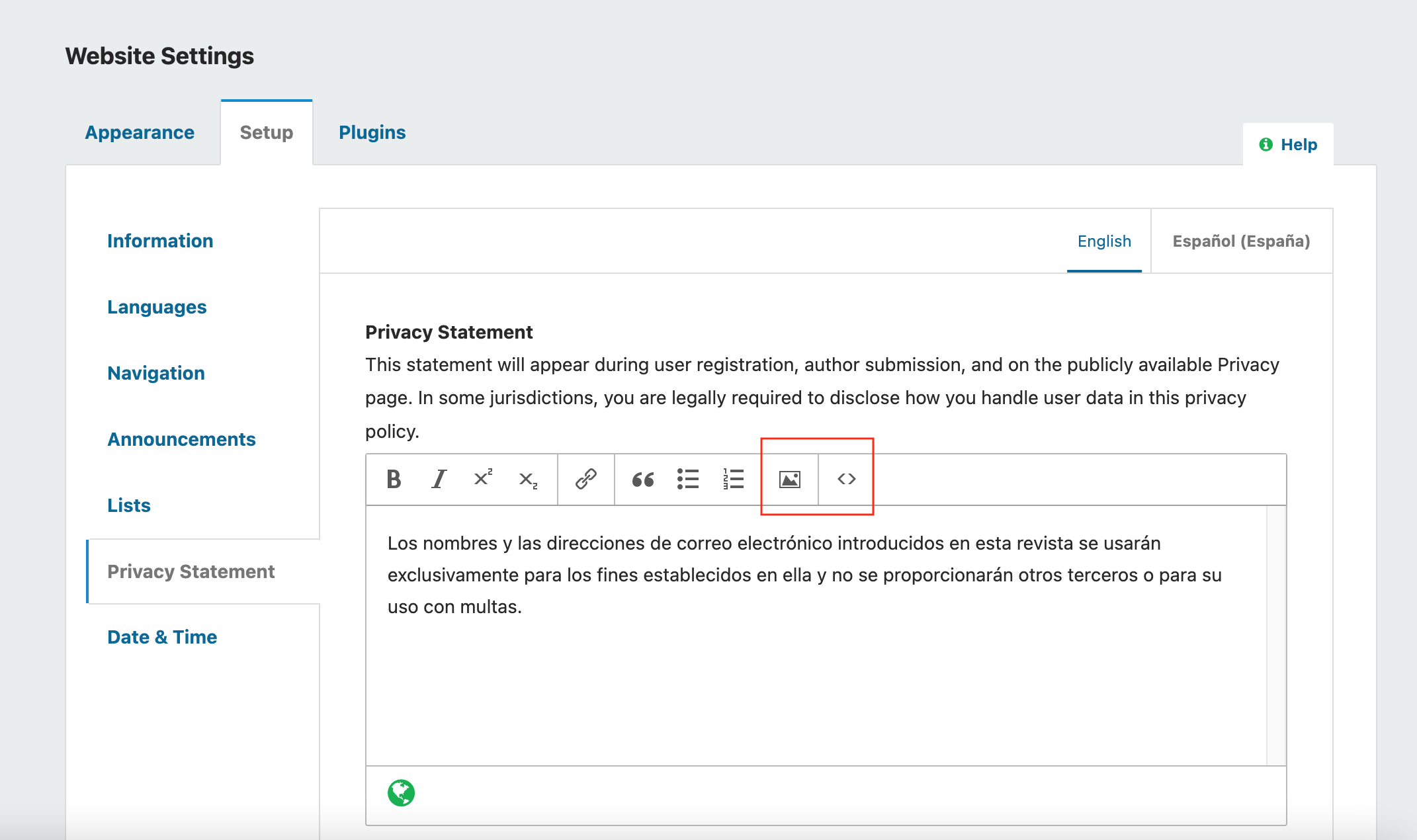Create a numbered list
1417x840 pixels.
(x=733, y=480)
